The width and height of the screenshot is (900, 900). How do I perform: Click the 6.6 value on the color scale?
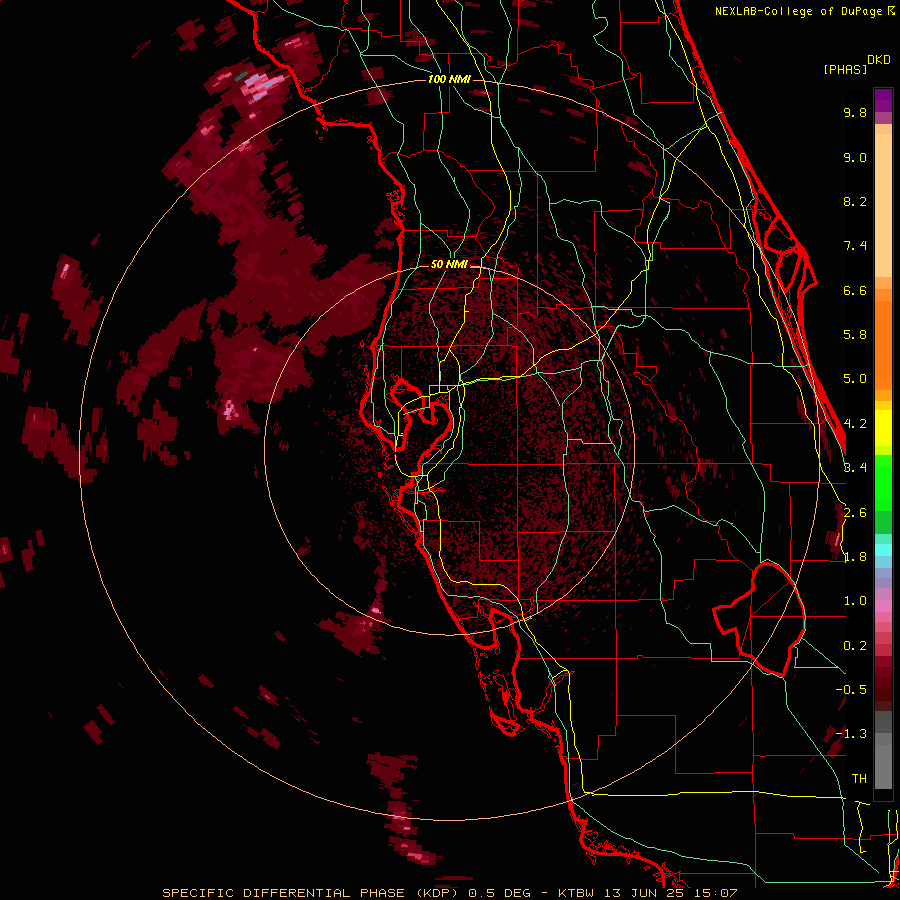pos(855,290)
